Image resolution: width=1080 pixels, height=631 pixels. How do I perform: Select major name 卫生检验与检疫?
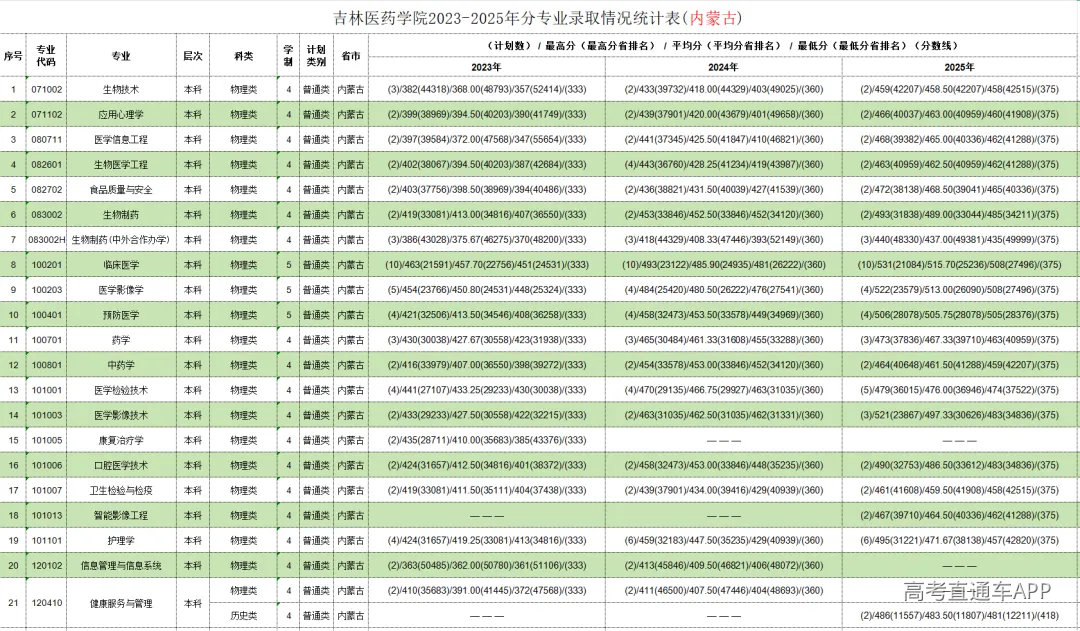pyautogui.click(x=121, y=490)
